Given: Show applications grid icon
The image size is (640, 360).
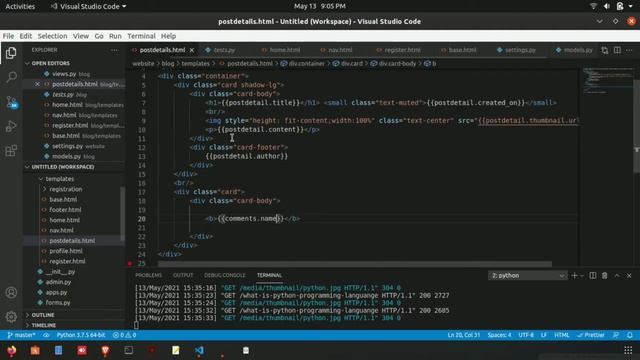Looking at the screenshot, I should click(628, 351).
